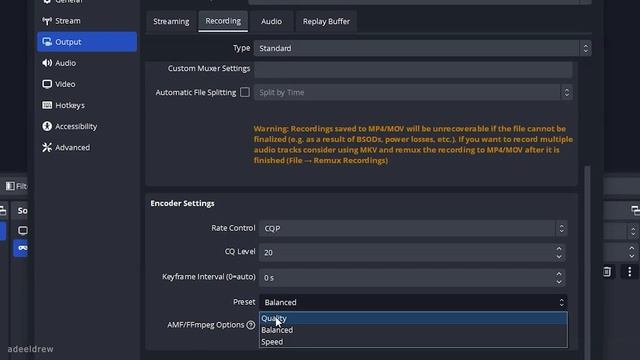Select the display capture source icon
Viewport: 640px width, 360px height.
pyautogui.click(x=22, y=230)
